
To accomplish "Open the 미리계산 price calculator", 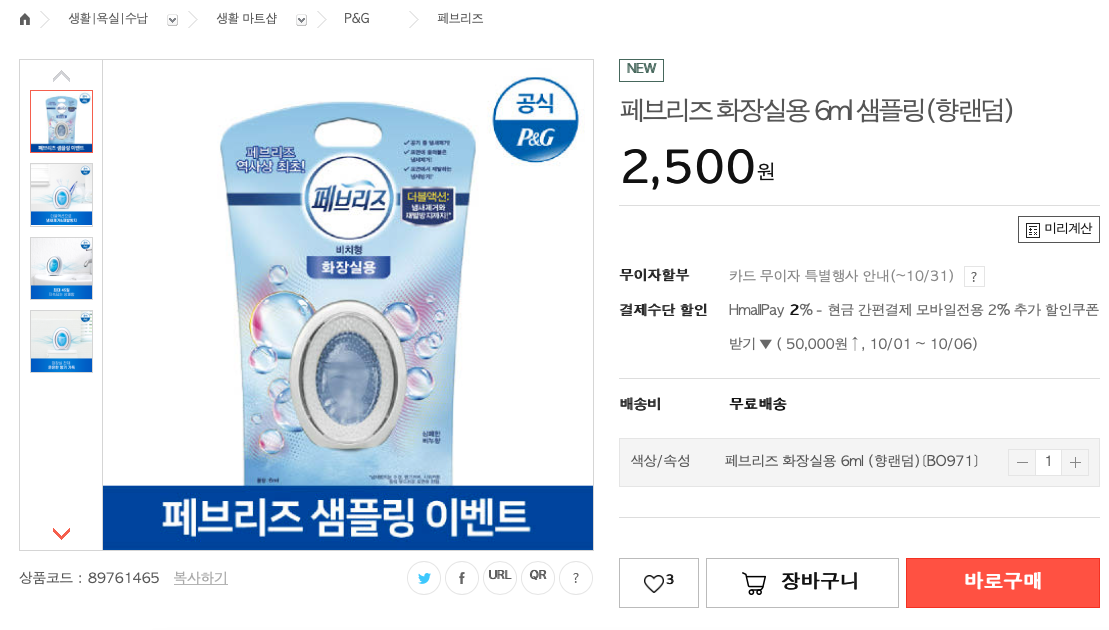I will click(x=1059, y=229).
